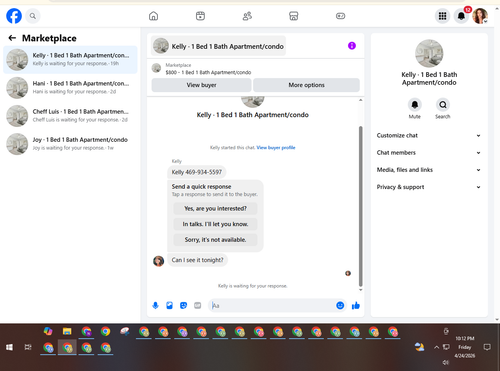Click the message input field Aa
Screen dimensions: 500x371
click(272, 305)
